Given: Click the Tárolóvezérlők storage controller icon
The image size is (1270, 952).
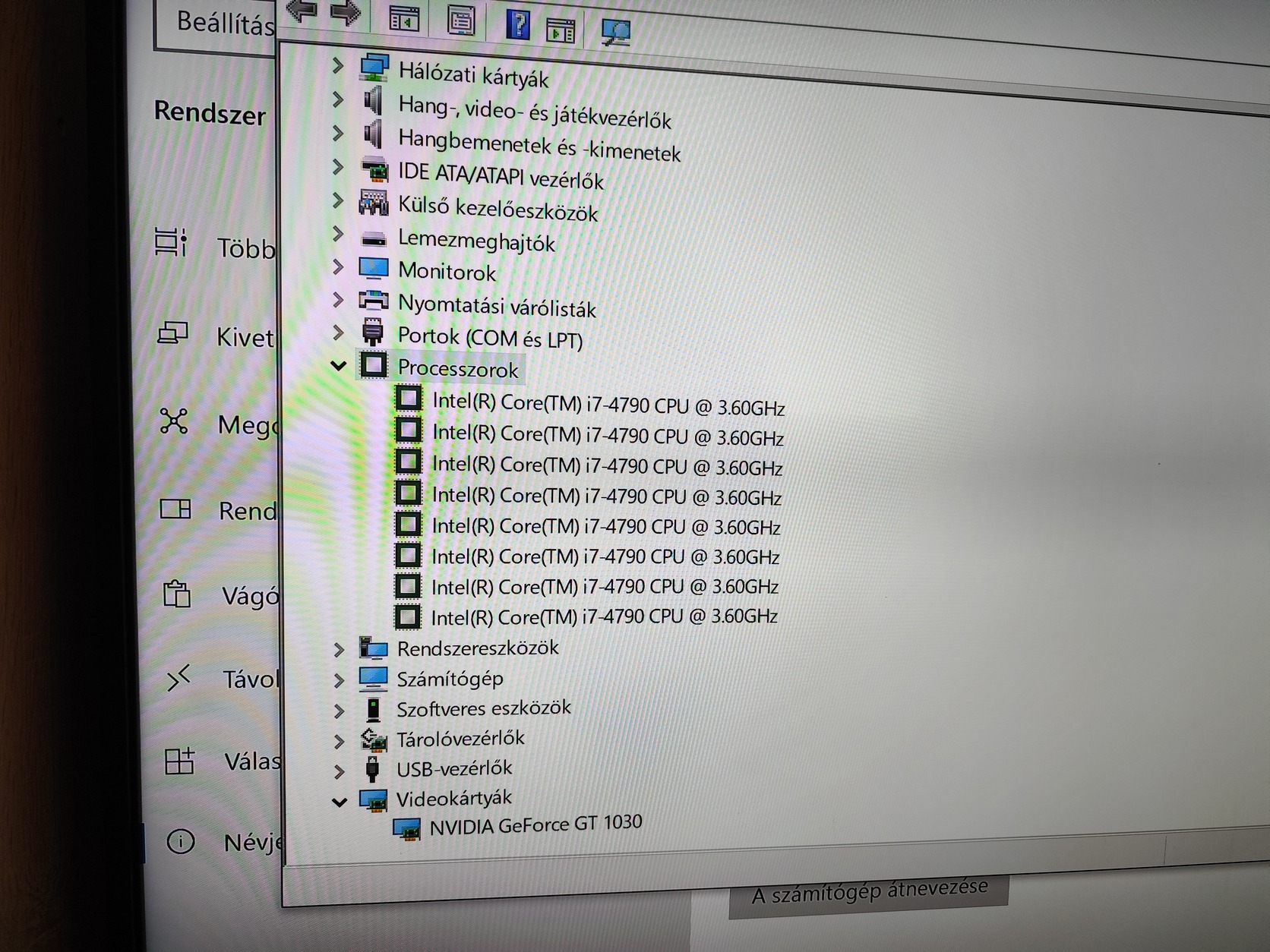Looking at the screenshot, I should [x=373, y=739].
